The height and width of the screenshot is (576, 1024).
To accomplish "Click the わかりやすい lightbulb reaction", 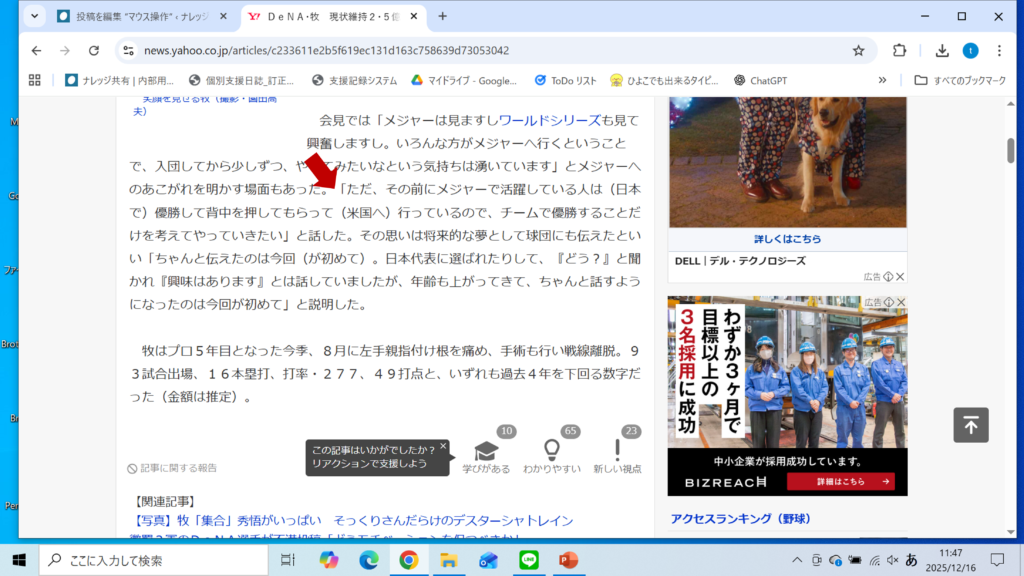I will click(x=551, y=451).
